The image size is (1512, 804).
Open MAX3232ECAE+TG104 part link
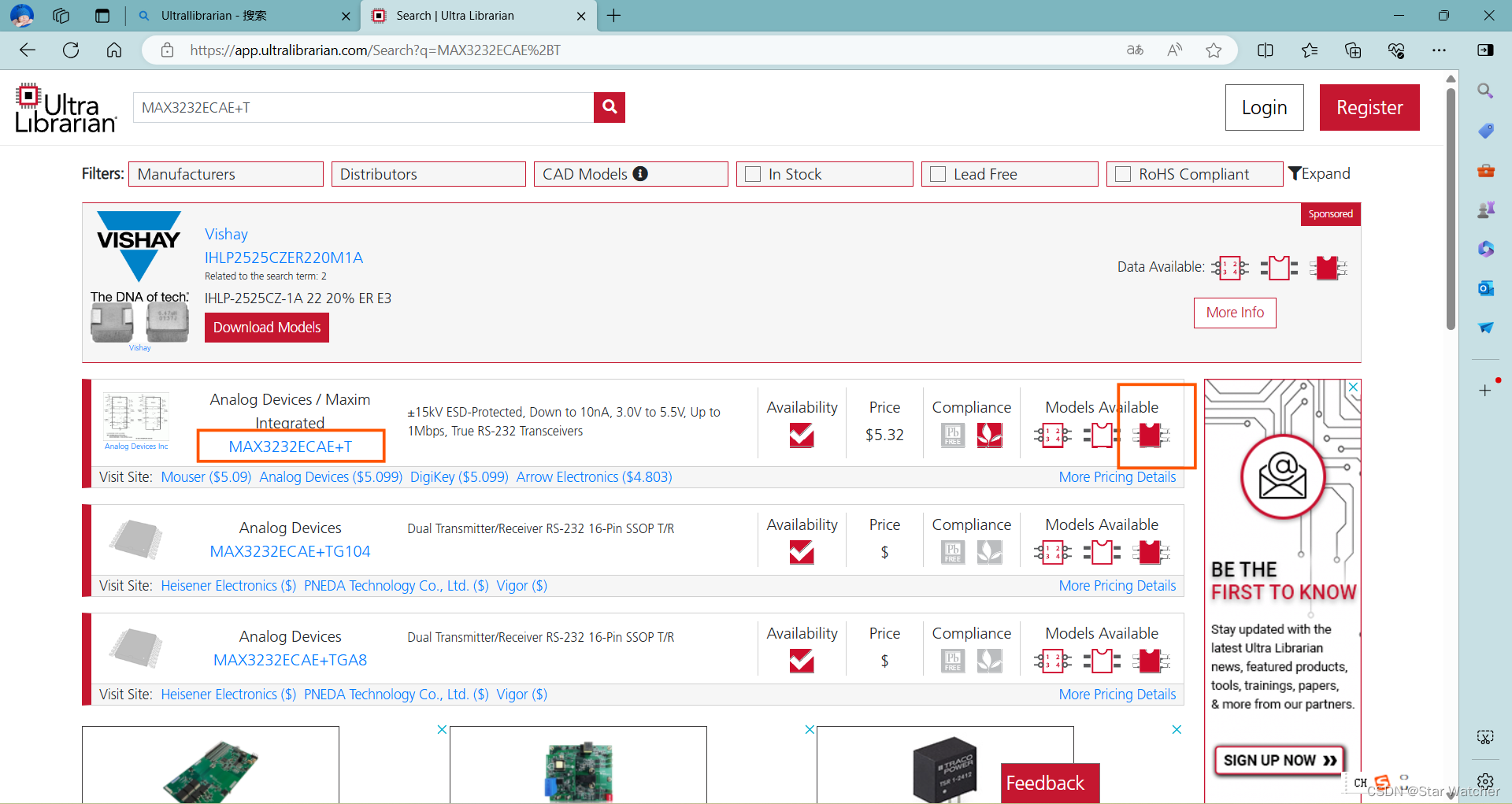click(x=290, y=551)
